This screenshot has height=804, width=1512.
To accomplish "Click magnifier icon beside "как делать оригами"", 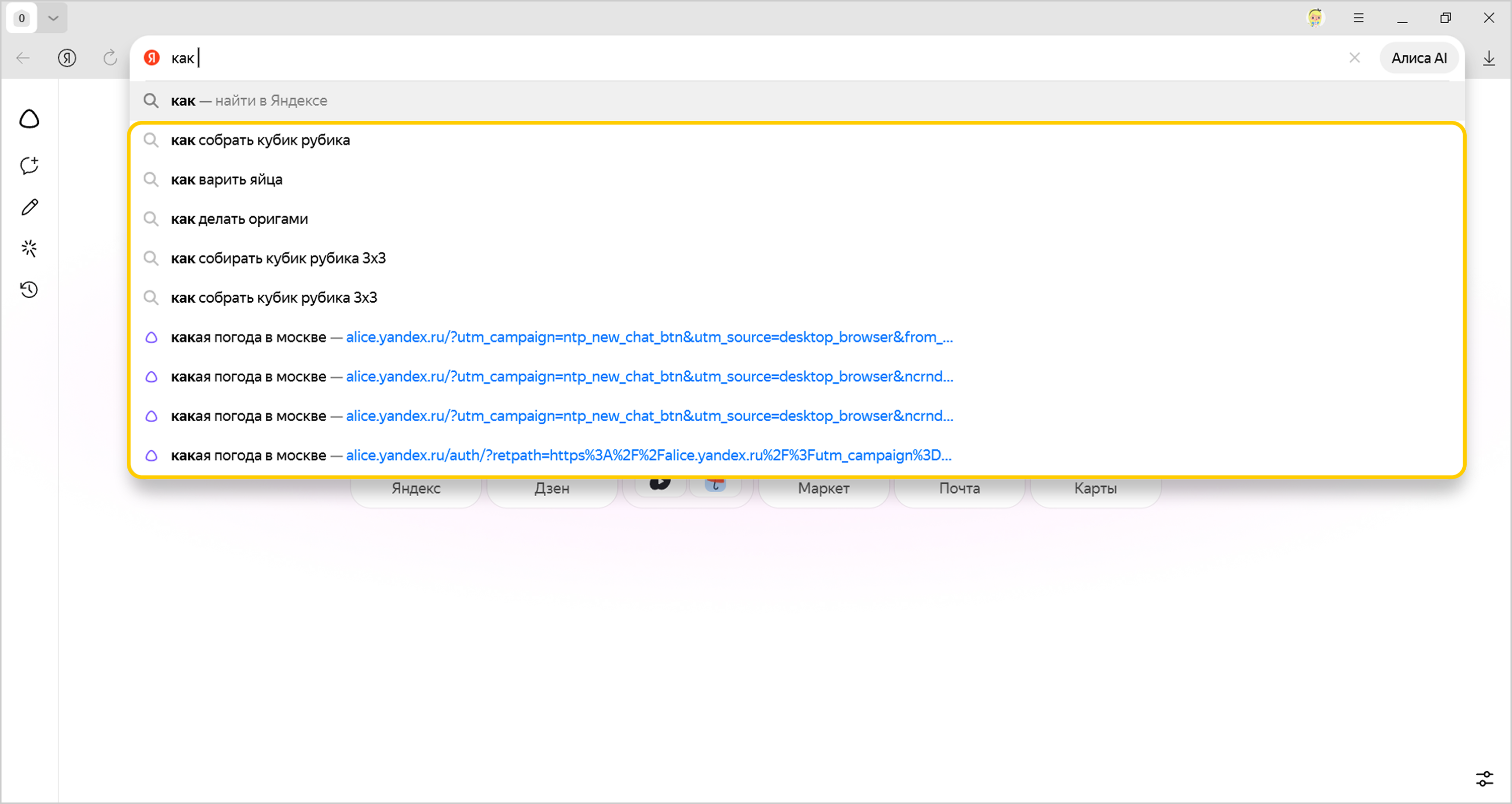I will click(x=152, y=219).
